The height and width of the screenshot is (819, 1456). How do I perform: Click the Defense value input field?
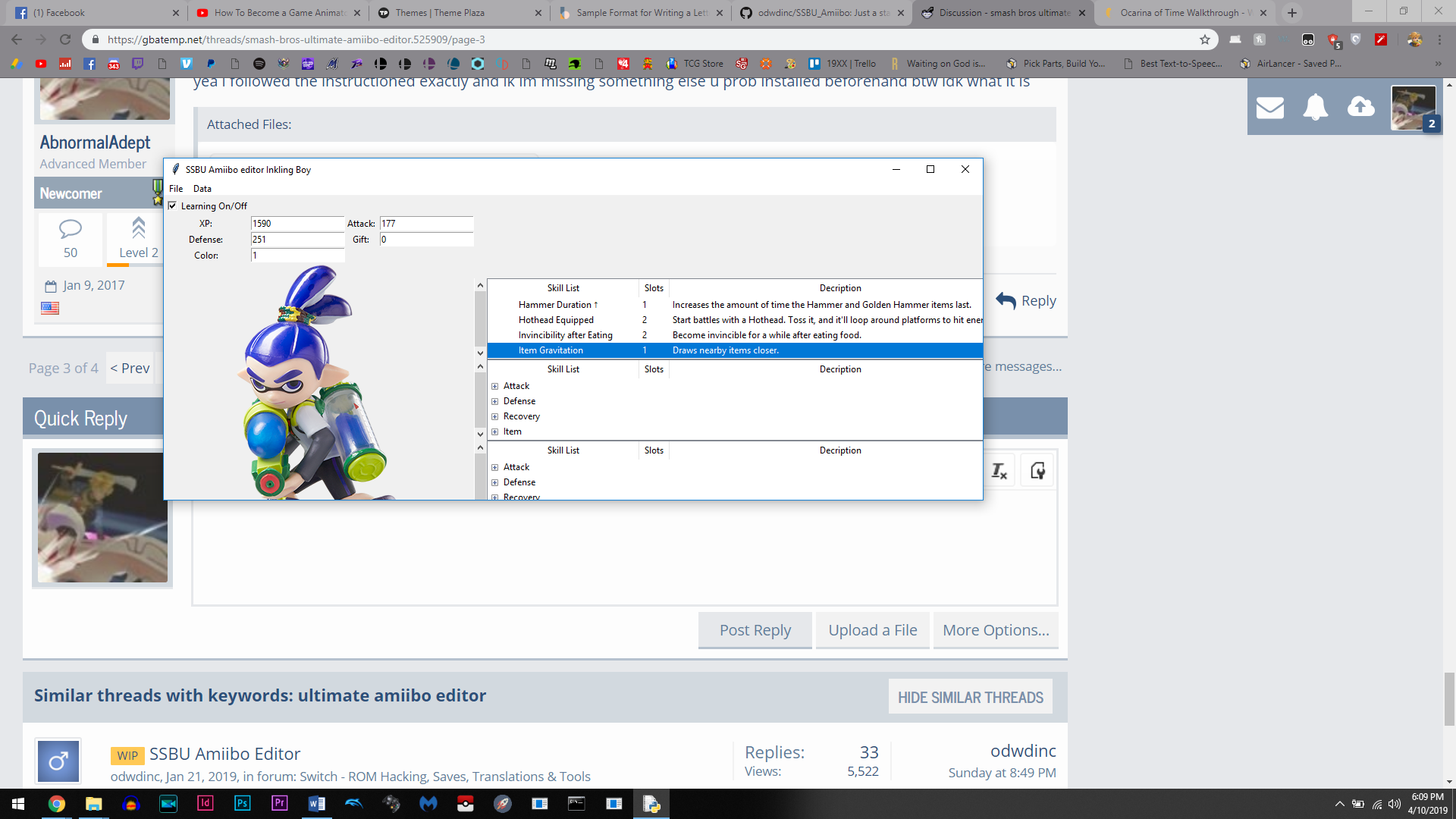pos(297,240)
